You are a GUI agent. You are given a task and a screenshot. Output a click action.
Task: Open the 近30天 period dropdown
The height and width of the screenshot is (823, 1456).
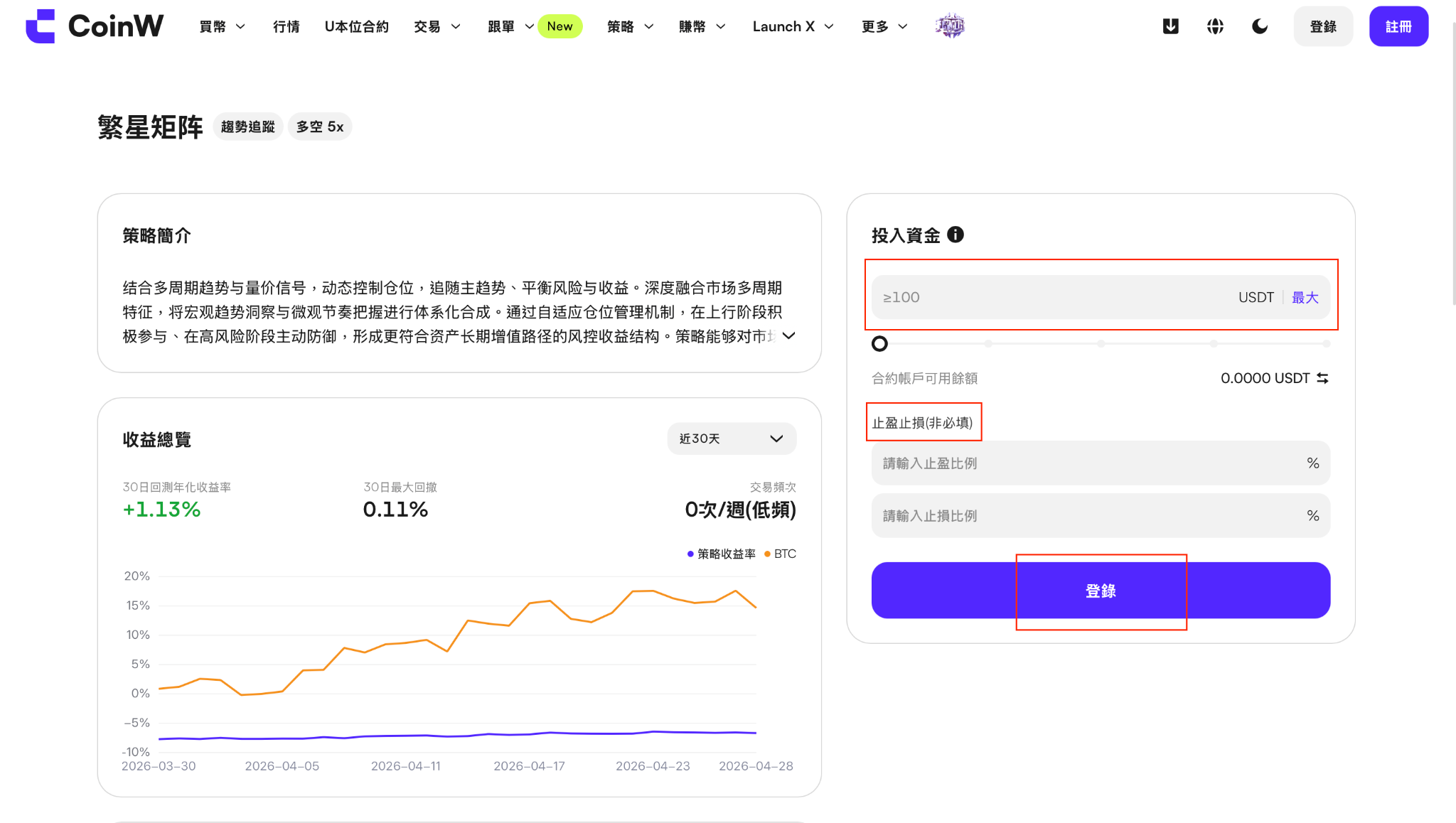[732, 439]
